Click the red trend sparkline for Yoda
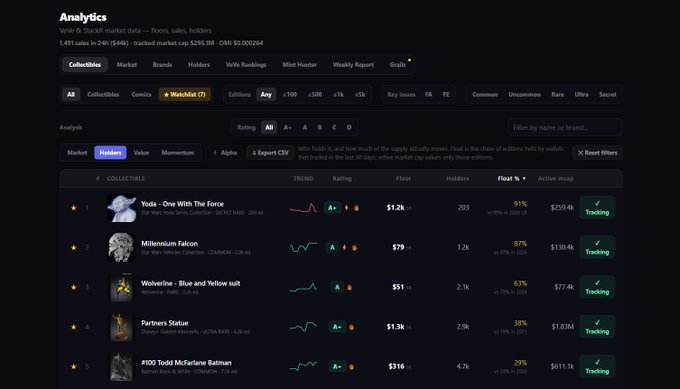The height and width of the screenshot is (389, 680). point(303,208)
